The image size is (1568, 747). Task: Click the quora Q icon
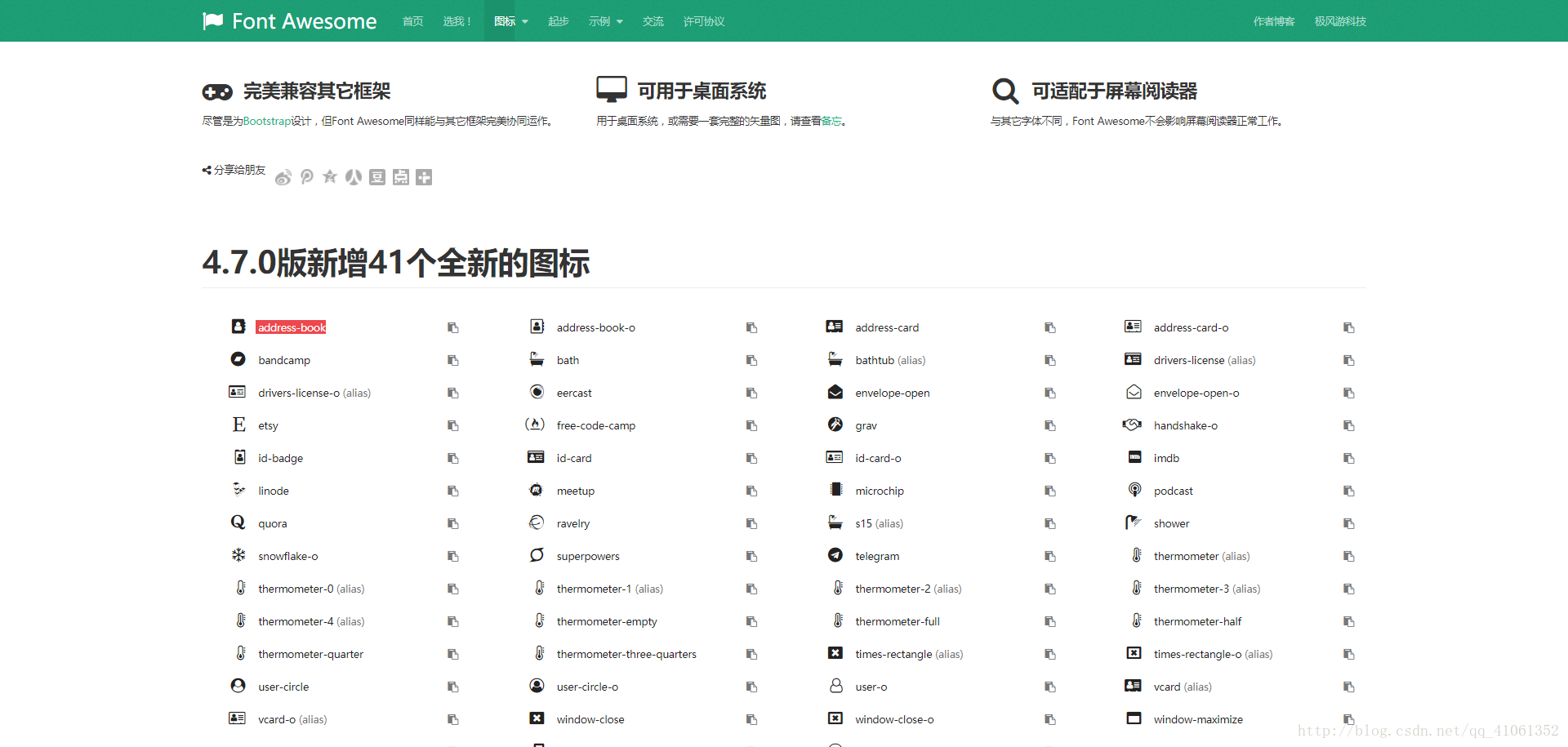(x=238, y=522)
